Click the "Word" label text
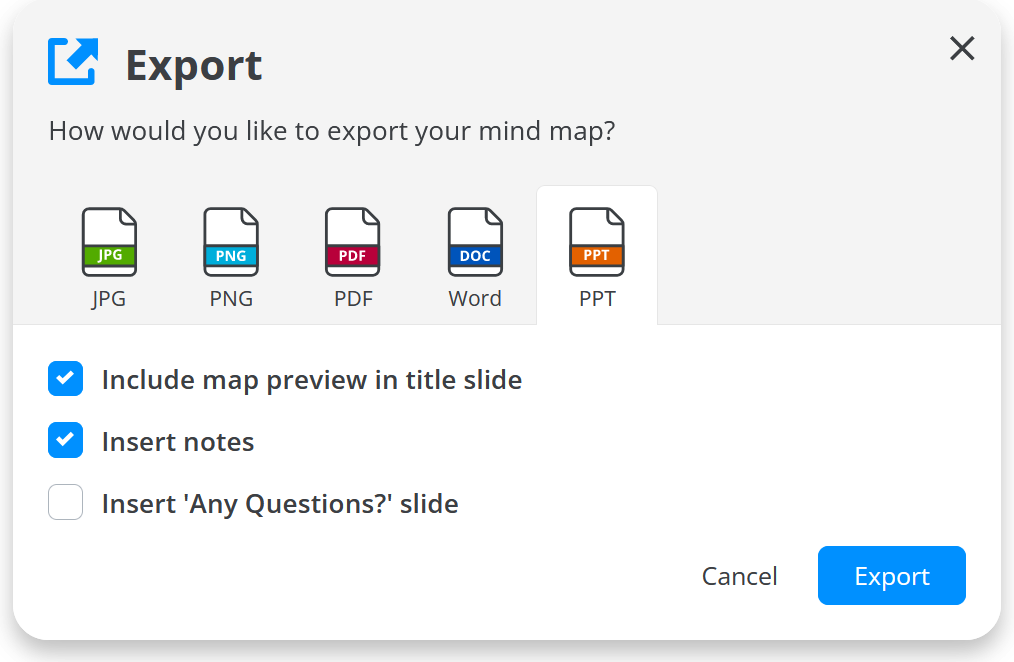Image resolution: width=1014 pixels, height=662 pixels. 475,298
